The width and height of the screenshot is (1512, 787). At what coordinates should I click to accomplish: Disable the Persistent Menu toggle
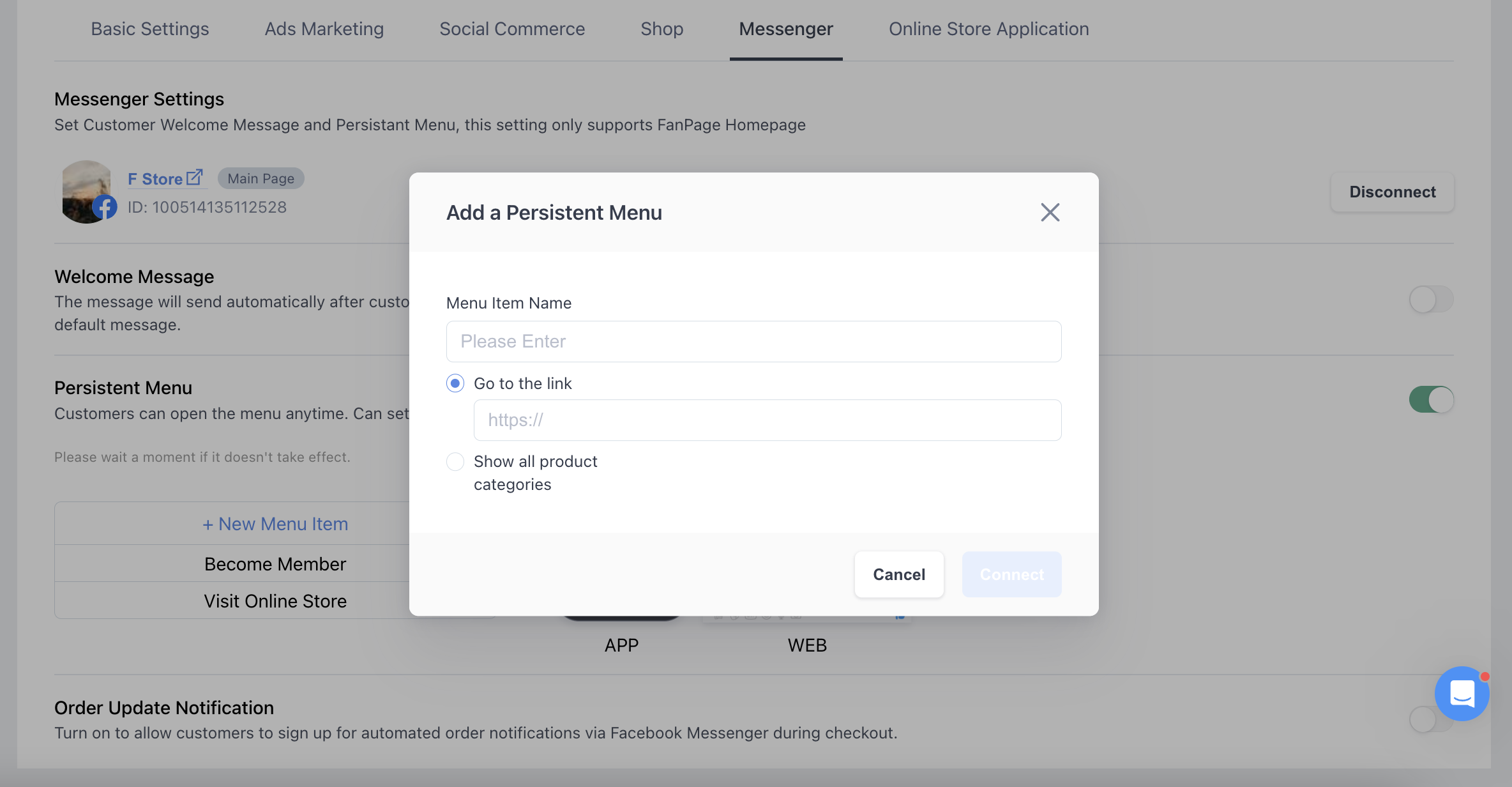pos(1430,399)
